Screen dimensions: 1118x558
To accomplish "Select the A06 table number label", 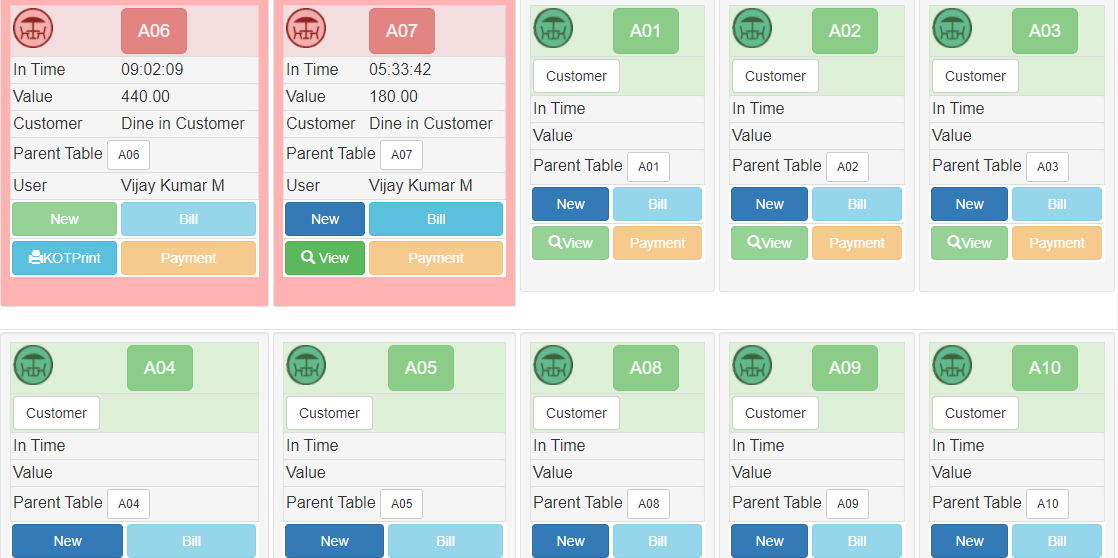I will coord(154,31).
